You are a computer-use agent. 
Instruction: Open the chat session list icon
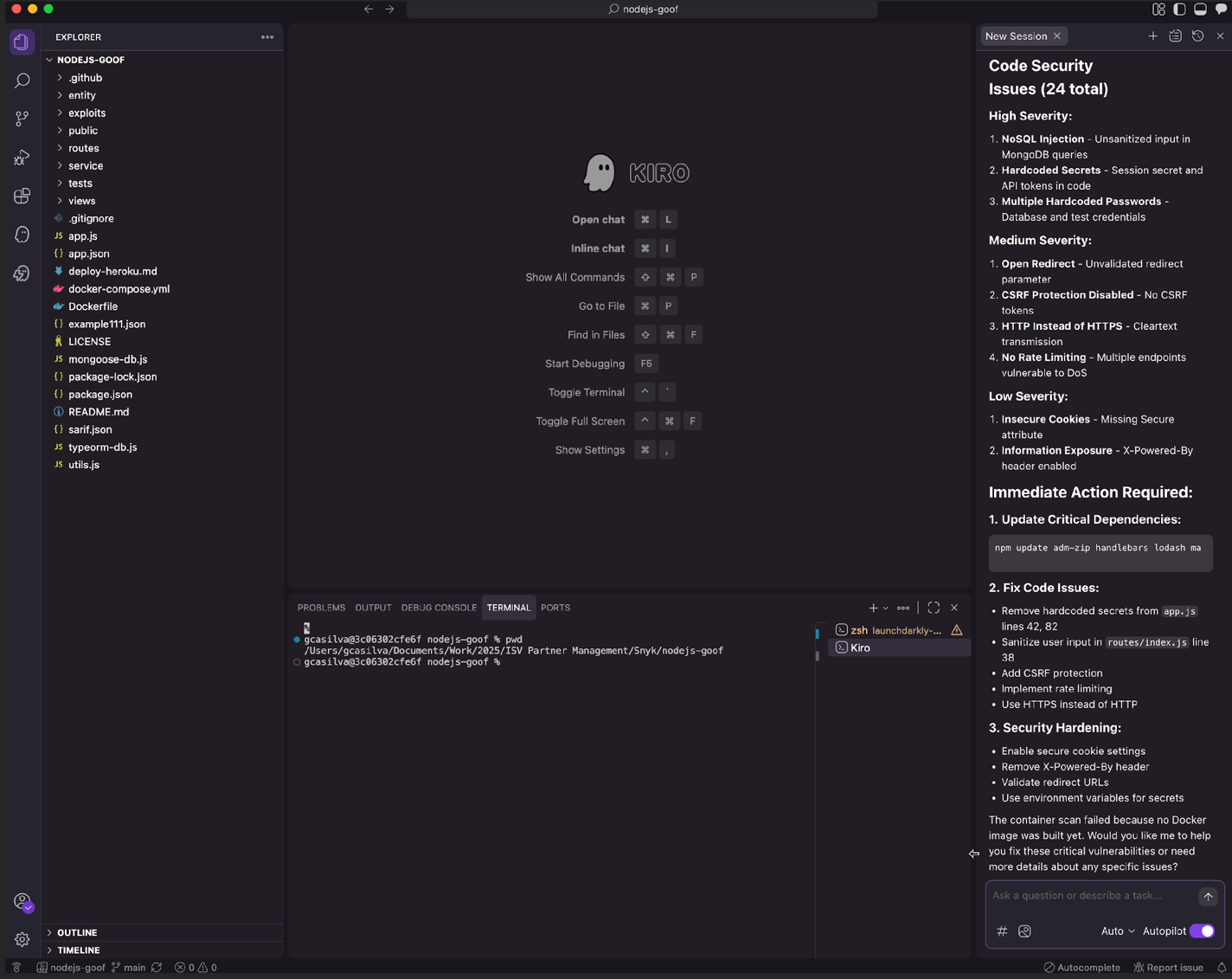(1175, 36)
